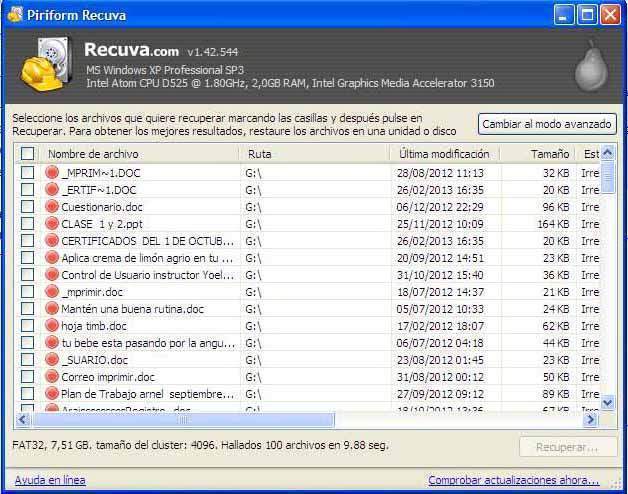Click red status icon beside _SUARIO.doc
This screenshot has height=494, width=628.
coord(52,360)
